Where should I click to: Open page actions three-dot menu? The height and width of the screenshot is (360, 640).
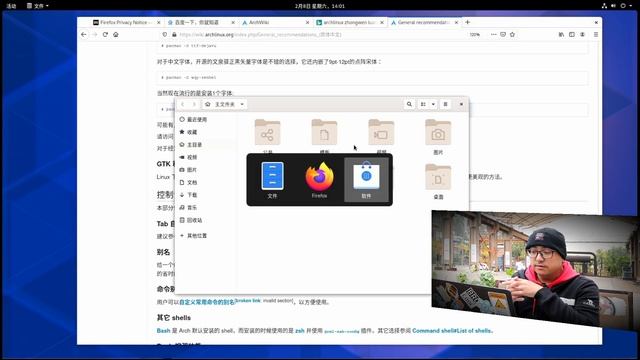click(493, 35)
